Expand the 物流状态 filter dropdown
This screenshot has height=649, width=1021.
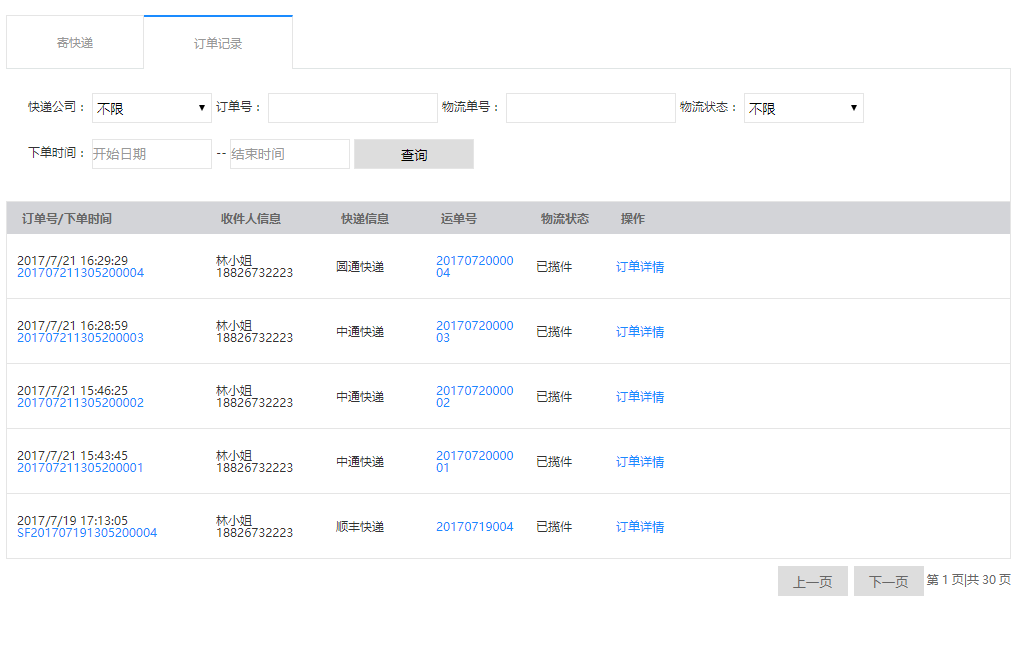tap(803, 108)
